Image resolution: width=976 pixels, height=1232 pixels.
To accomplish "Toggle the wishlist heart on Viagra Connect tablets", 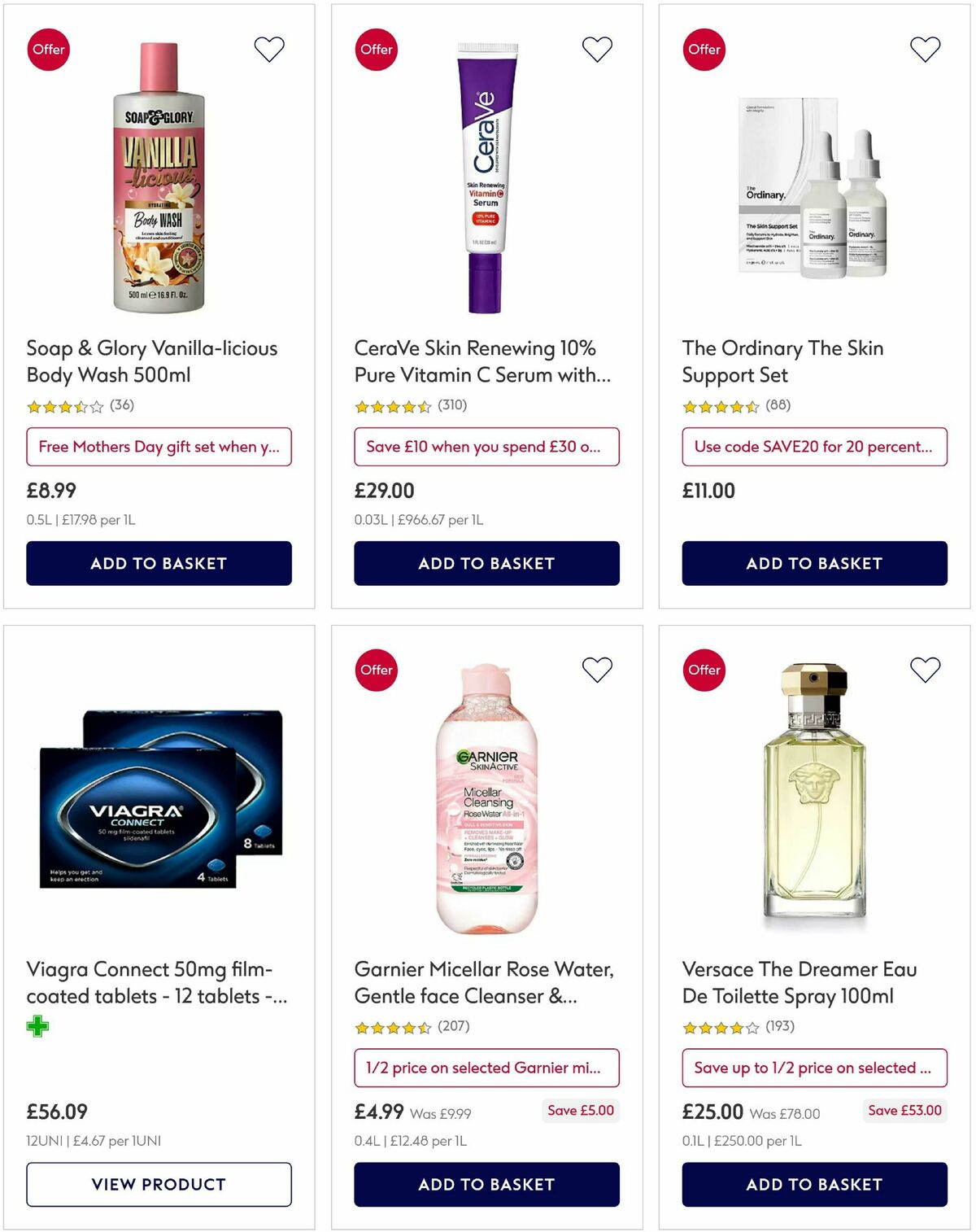I will pyautogui.click(x=269, y=670).
